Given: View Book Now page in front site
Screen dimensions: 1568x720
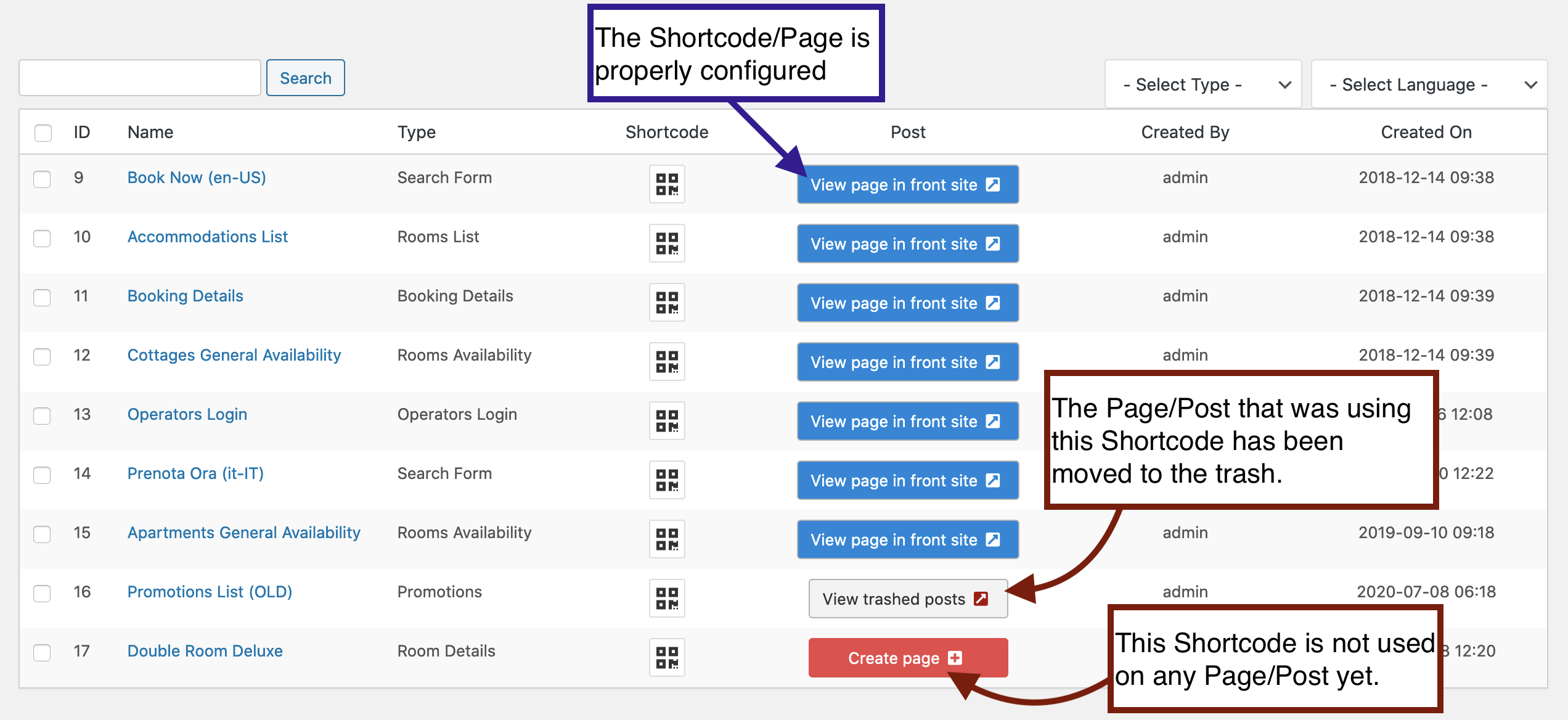Looking at the screenshot, I should [x=907, y=184].
